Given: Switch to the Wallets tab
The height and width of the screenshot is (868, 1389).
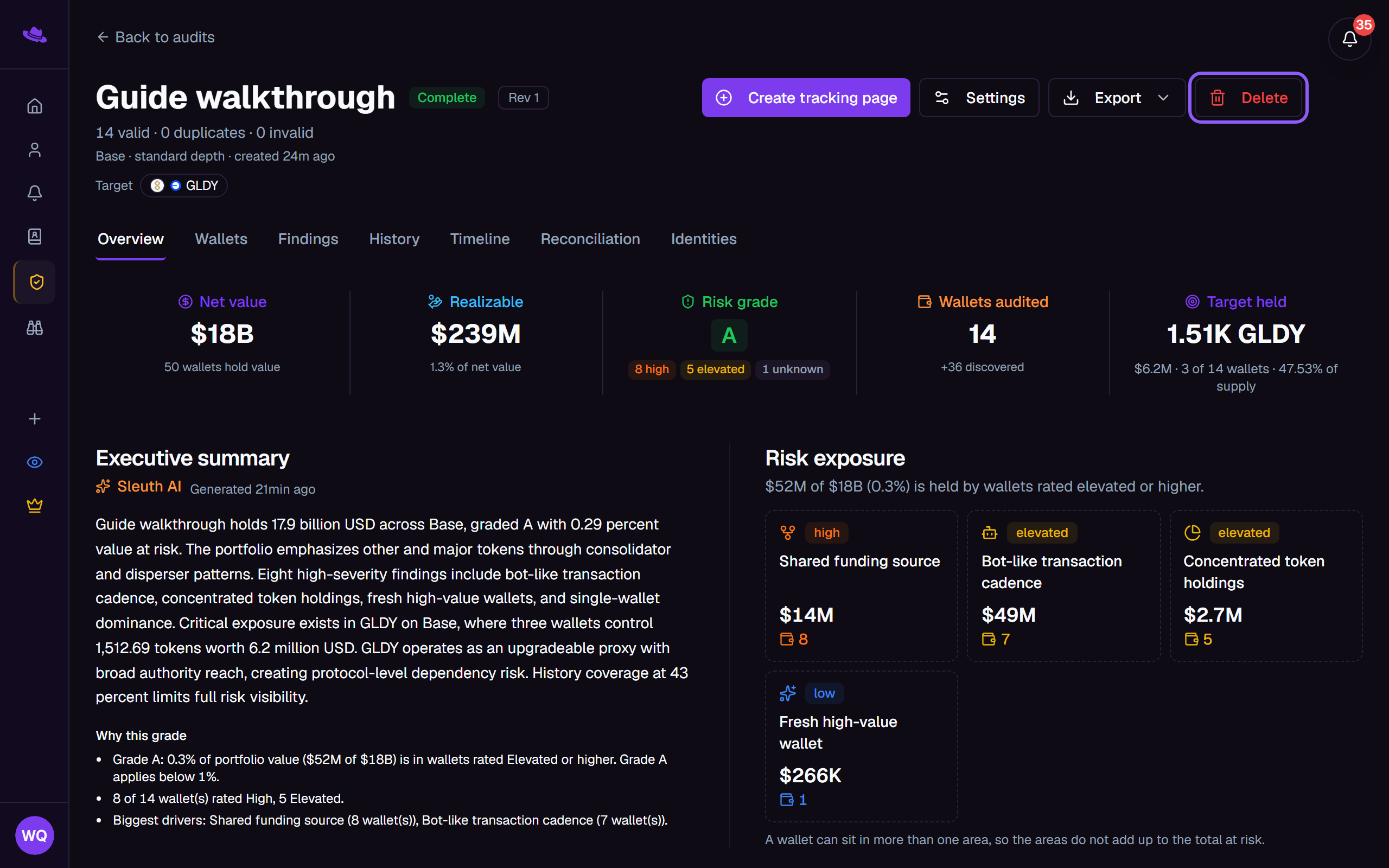Looking at the screenshot, I should coord(221,239).
